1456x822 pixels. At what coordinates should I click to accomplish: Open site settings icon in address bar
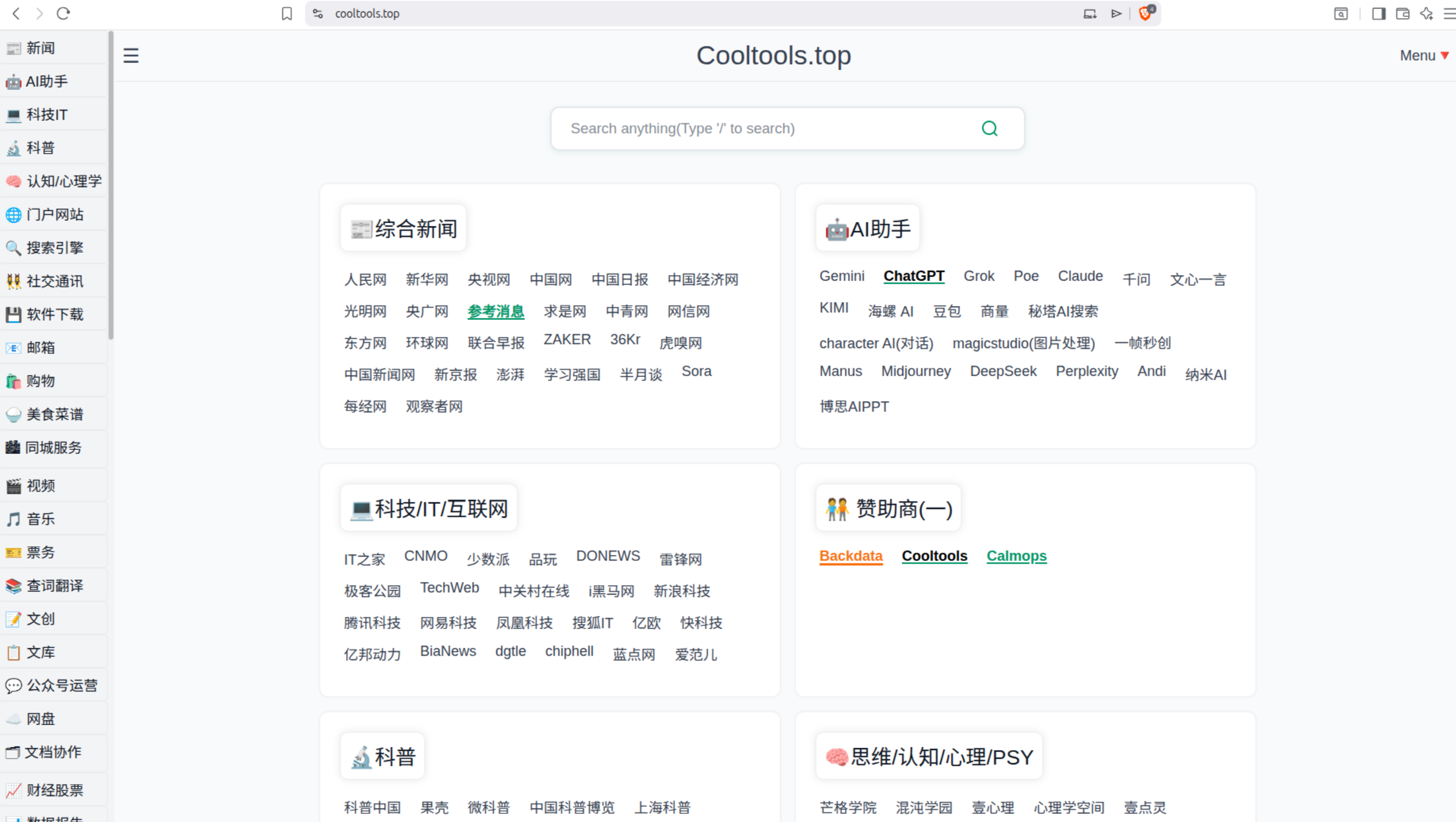318,14
